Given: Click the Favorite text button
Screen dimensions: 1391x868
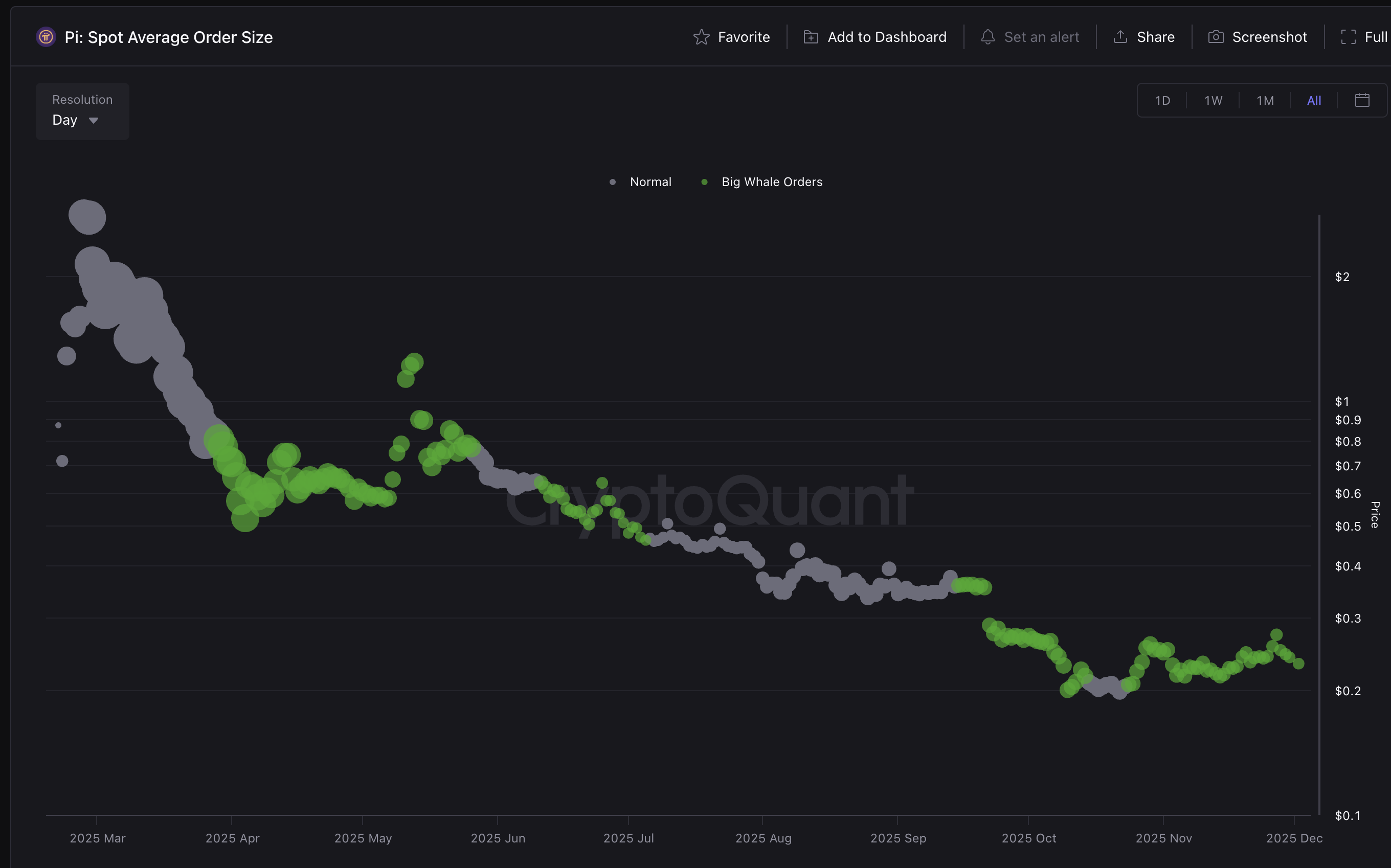Looking at the screenshot, I should (743, 36).
